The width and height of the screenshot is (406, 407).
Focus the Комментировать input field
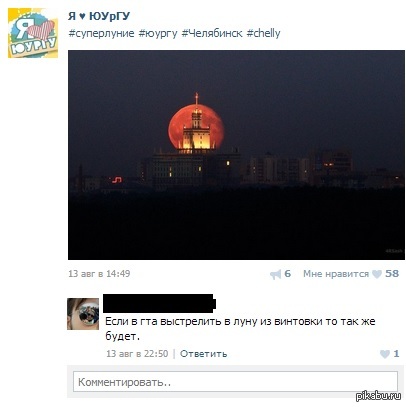235,382
